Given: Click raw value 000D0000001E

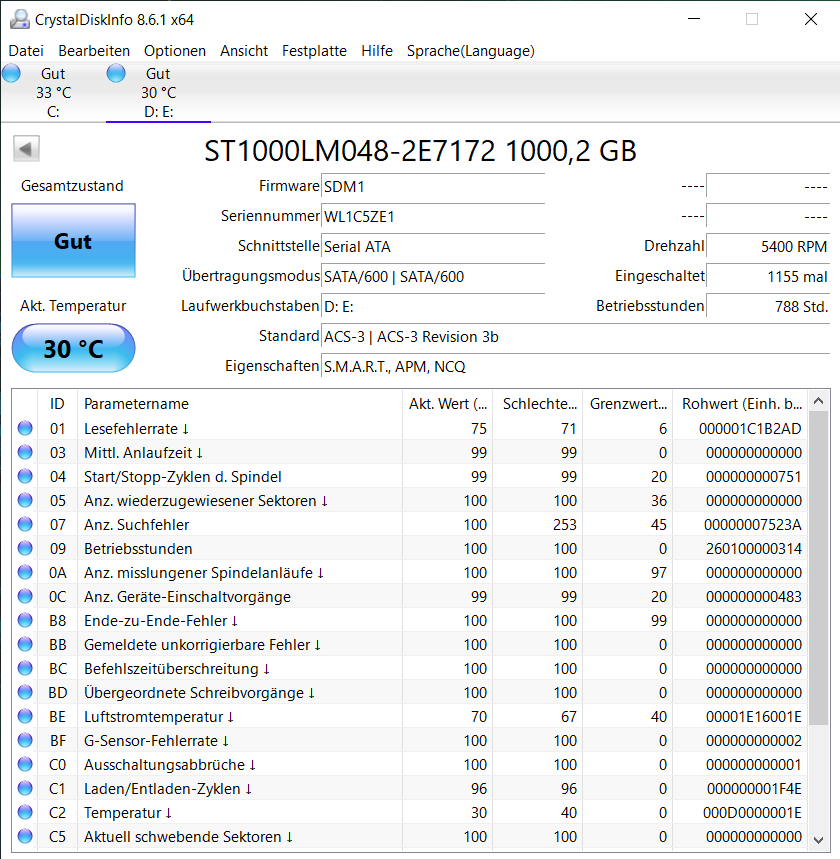Looking at the screenshot, I should [752, 813].
